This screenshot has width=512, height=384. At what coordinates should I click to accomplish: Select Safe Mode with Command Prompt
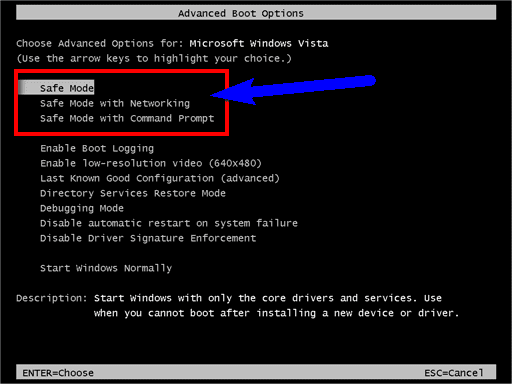pos(127,118)
